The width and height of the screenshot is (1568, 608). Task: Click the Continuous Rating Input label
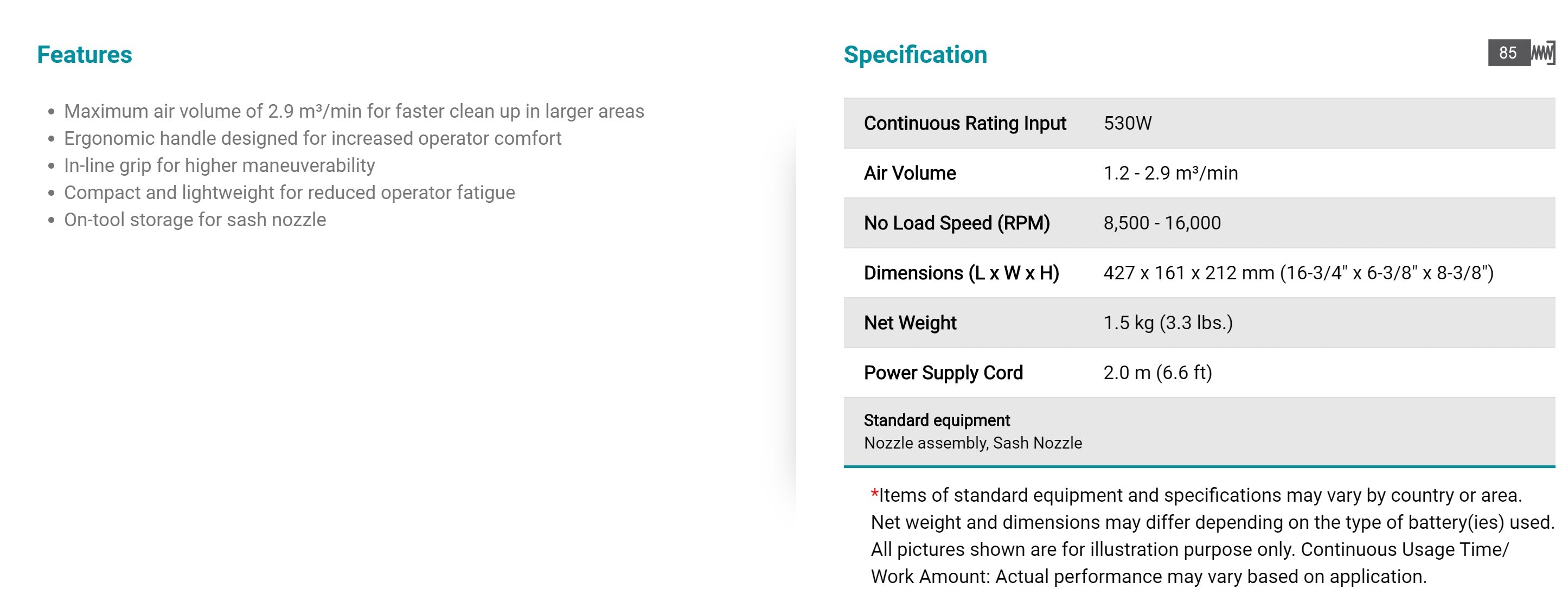pyautogui.click(x=965, y=124)
